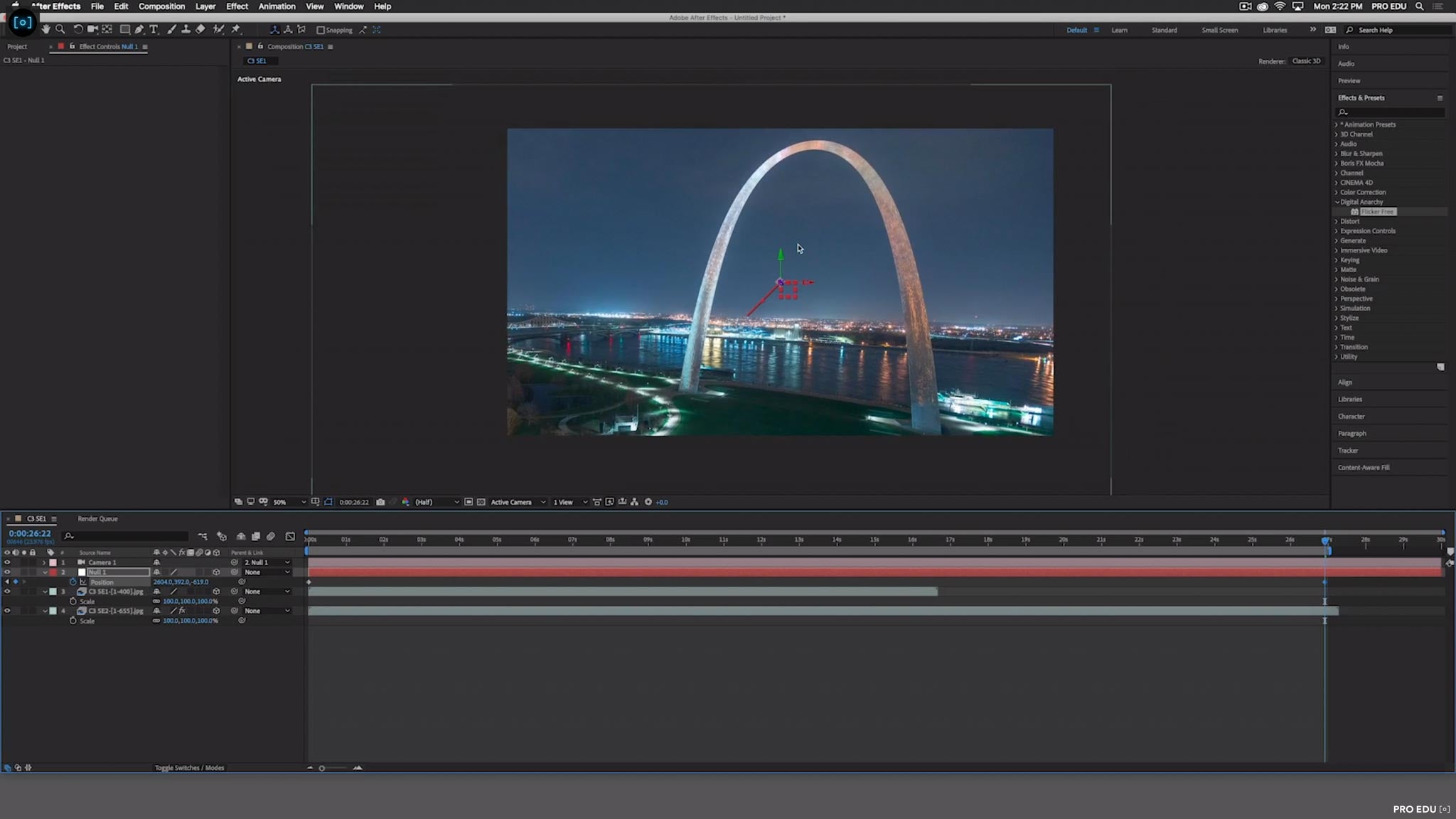Screen dimensions: 1456x819
Task: Take a snapshot of the composition view
Action: (x=381, y=502)
